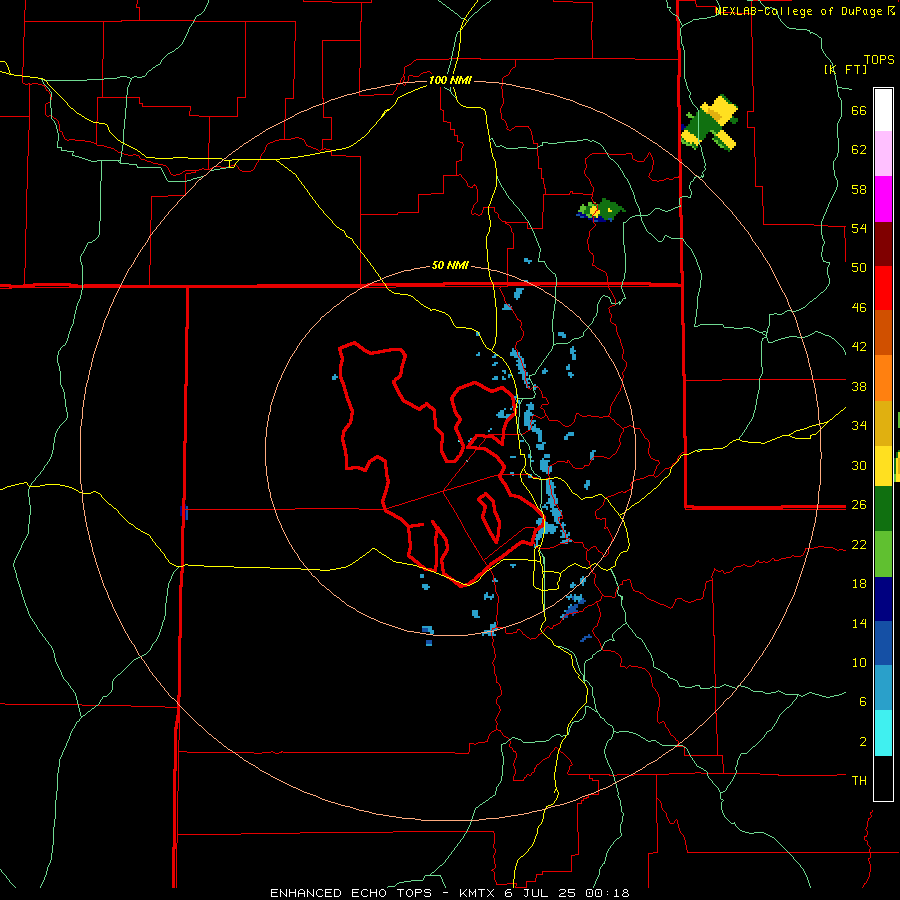
Task: Click the small island outline inside the lake
Action: (x=489, y=518)
